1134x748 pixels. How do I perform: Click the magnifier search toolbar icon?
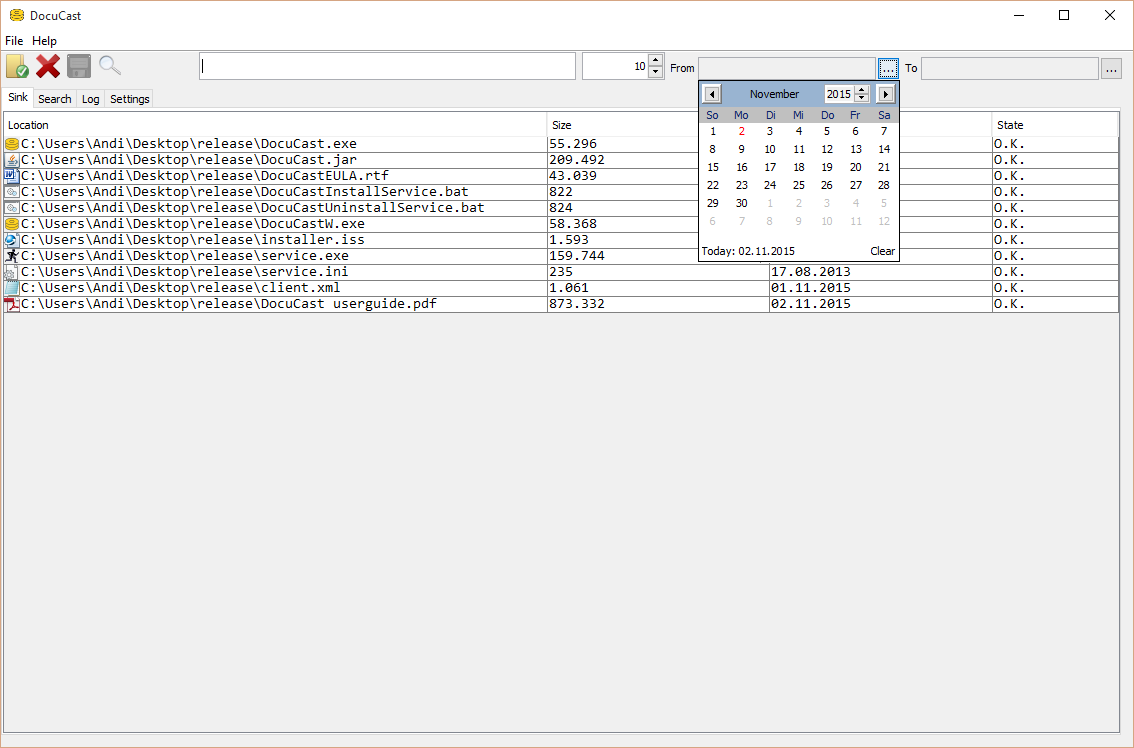point(110,66)
